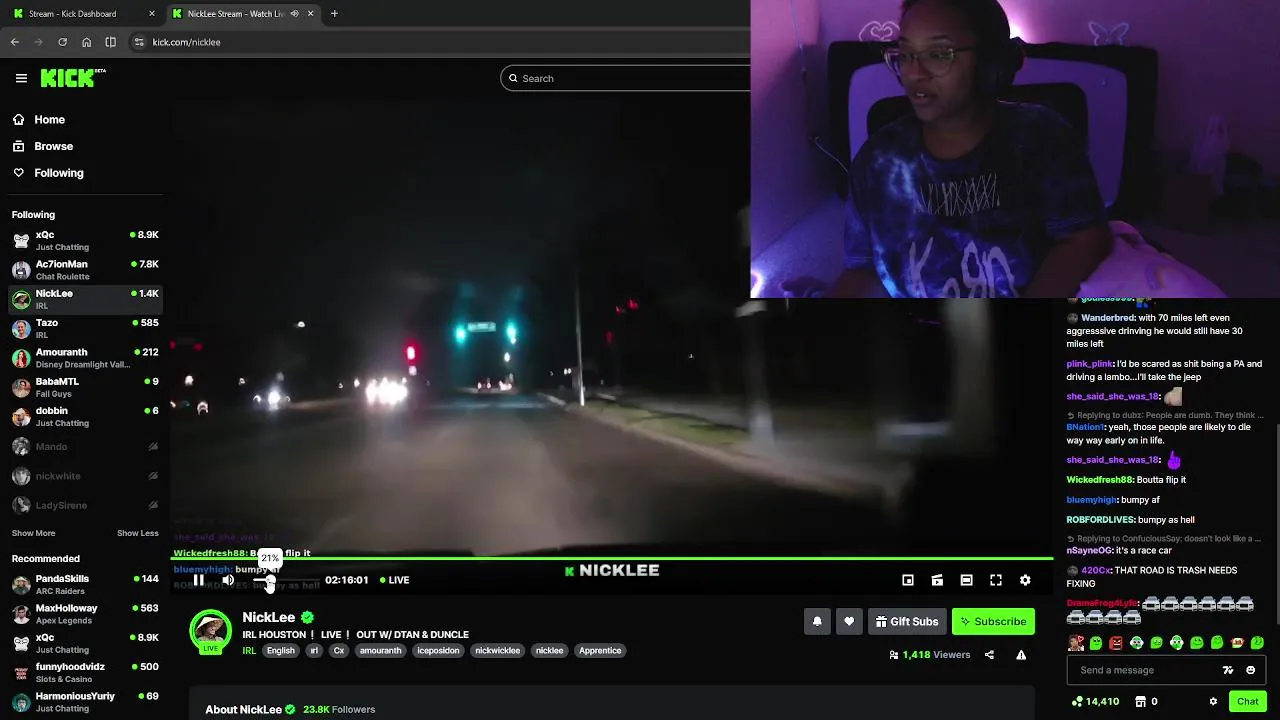Open Tazo channel in Following list

[85, 328]
